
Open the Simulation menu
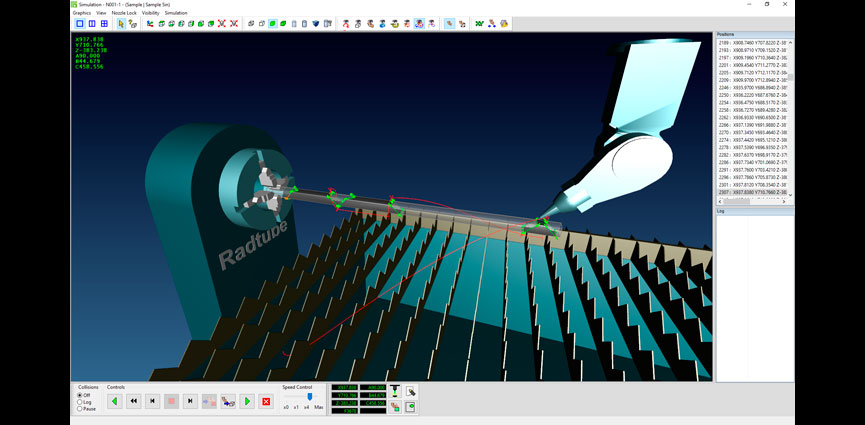click(x=176, y=13)
